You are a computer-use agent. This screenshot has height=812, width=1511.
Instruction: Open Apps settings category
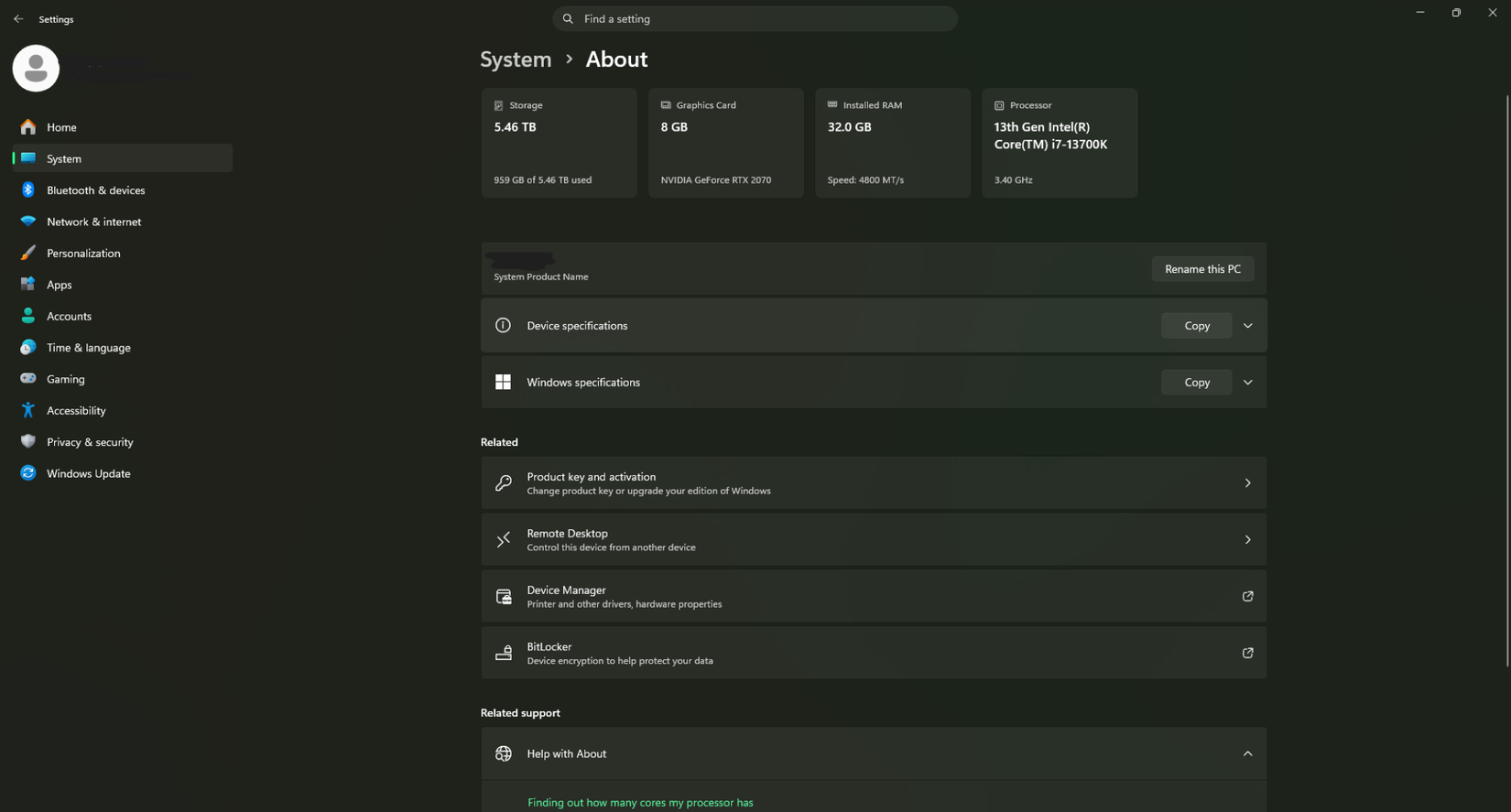pos(123,284)
